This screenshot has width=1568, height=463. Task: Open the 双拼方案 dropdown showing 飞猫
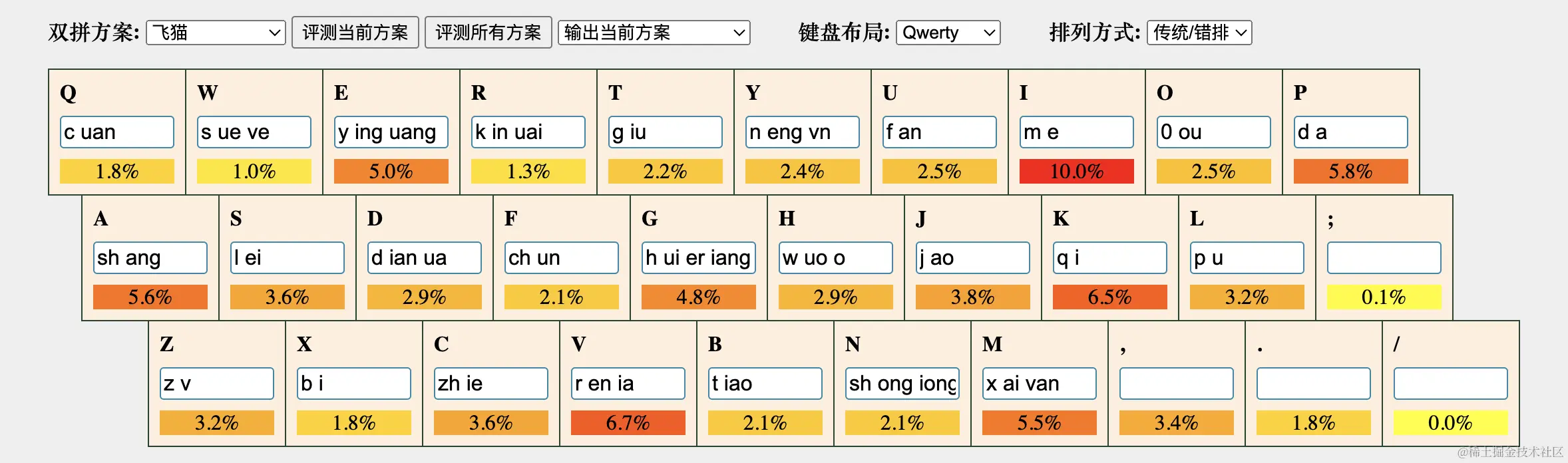(216, 33)
